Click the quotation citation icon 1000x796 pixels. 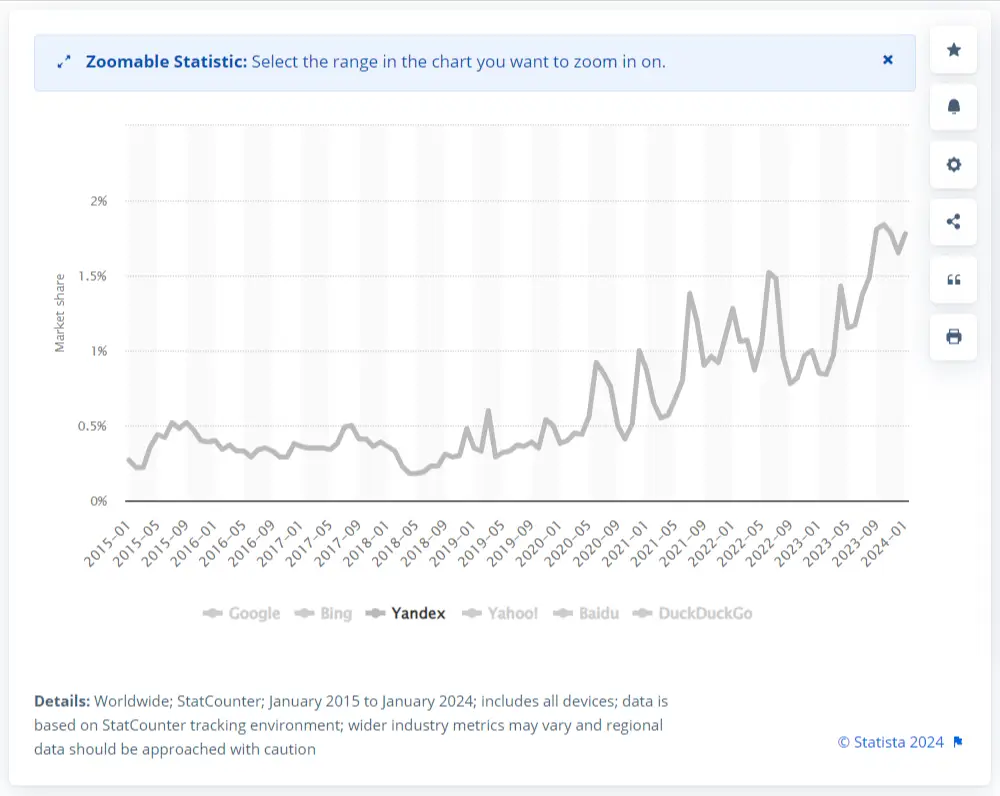tap(953, 279)
